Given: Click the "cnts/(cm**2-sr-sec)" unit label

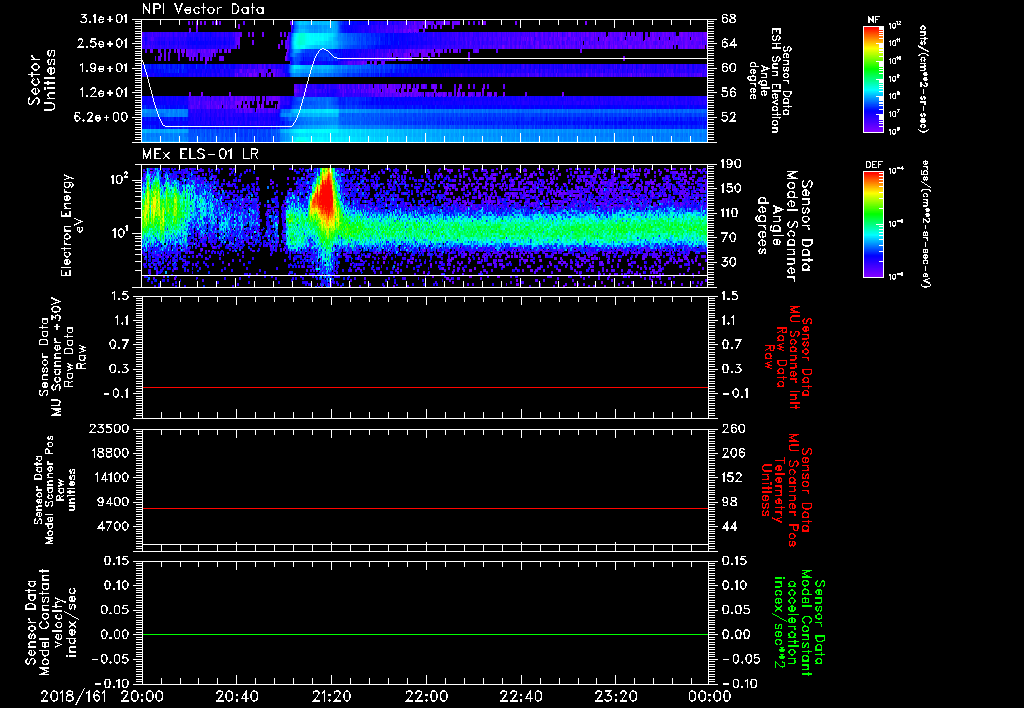Looking at the screenshot, I should pos(923,79).
